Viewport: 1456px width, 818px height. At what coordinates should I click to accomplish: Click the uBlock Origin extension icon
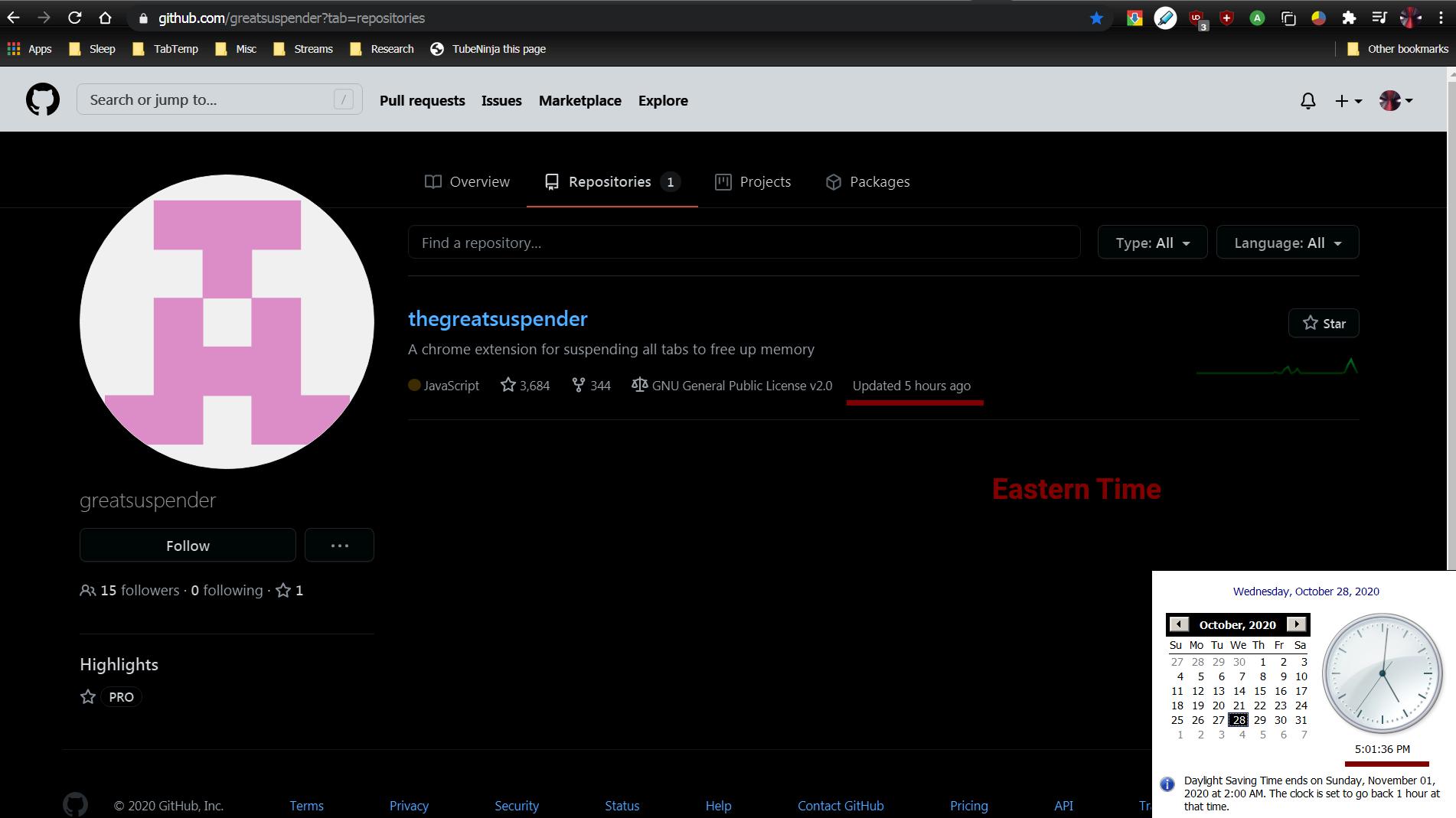(x=1196, y=18)
